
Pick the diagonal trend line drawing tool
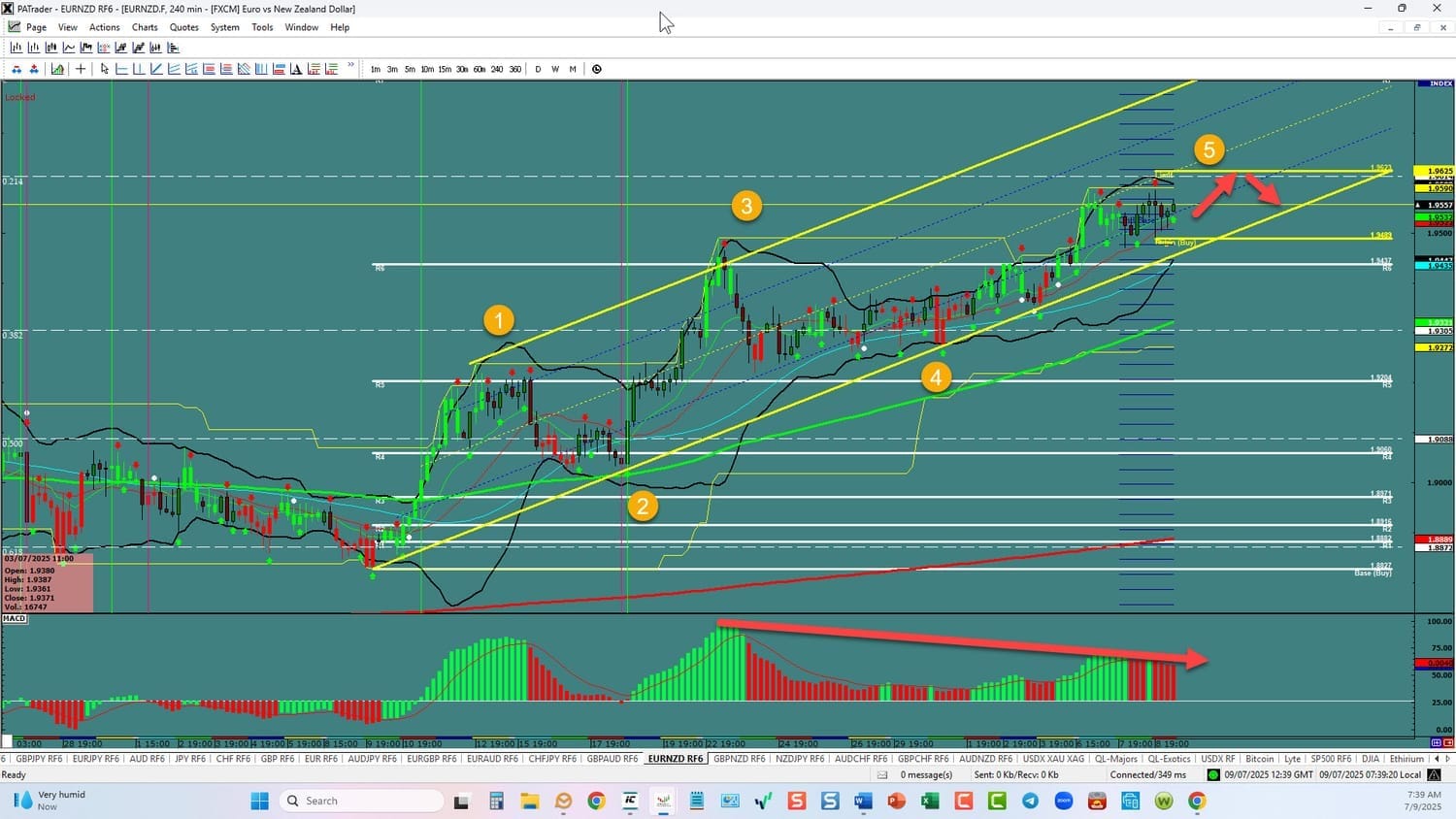point(156,69)
